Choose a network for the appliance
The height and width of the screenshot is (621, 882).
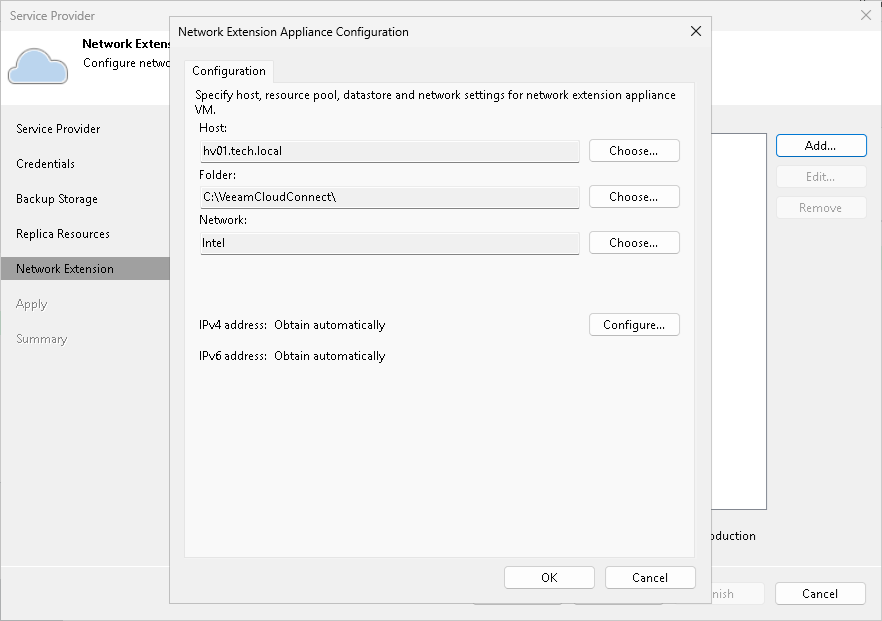[634, 242]
